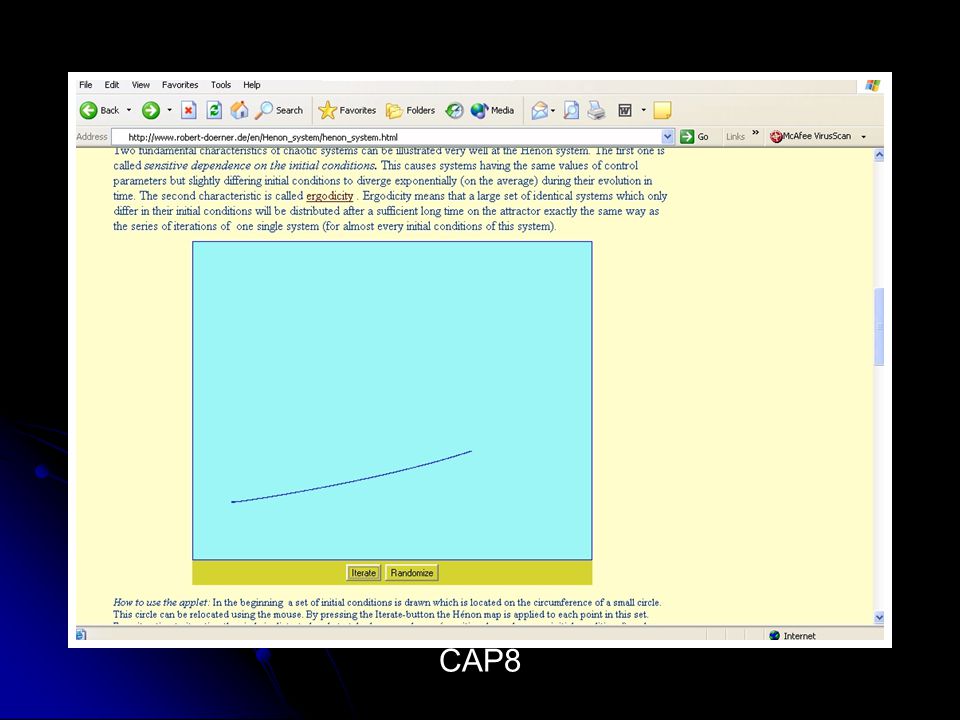Click the status bar page icon

coord(81,635)
